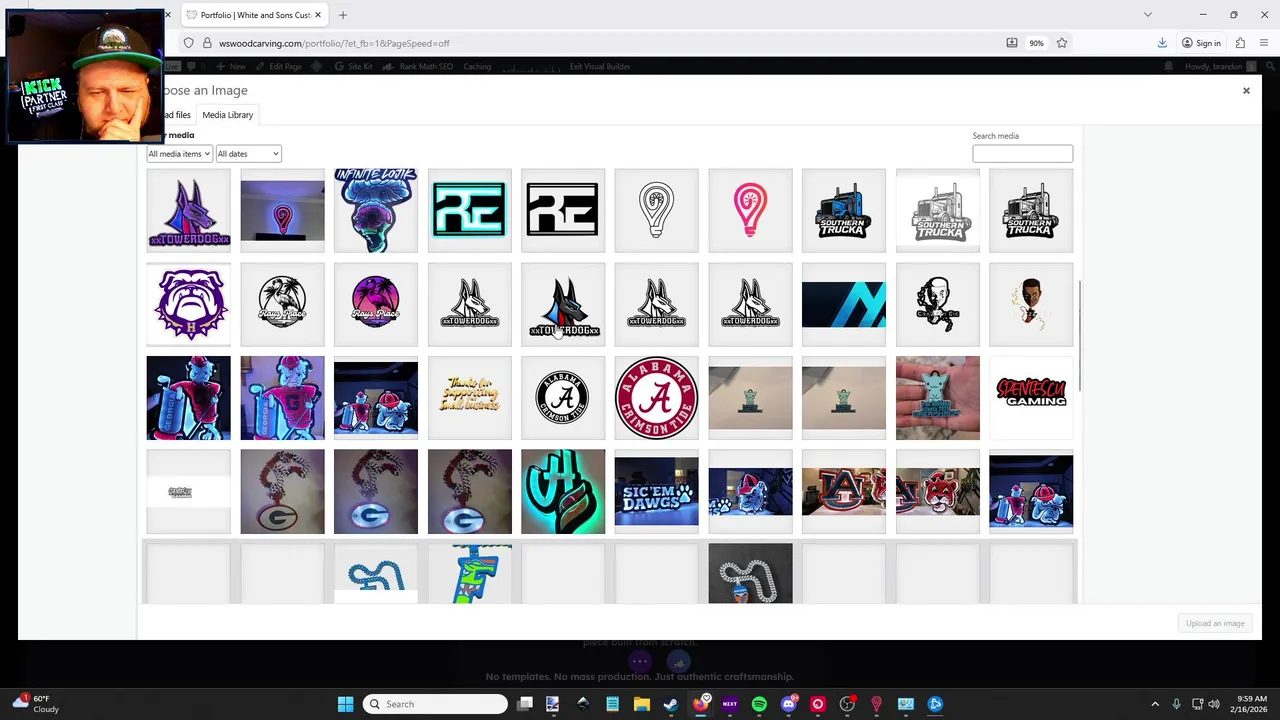Click the 90% zoom level indicator
Screen dimensions: 1280x720
pyautogui.click(x=1036, y=43)
